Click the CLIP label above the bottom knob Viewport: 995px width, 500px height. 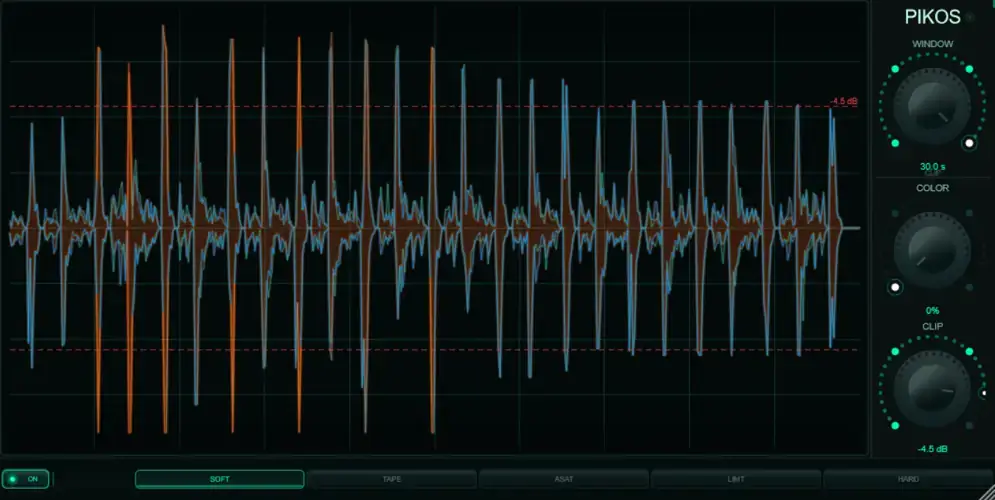(932, 326)
